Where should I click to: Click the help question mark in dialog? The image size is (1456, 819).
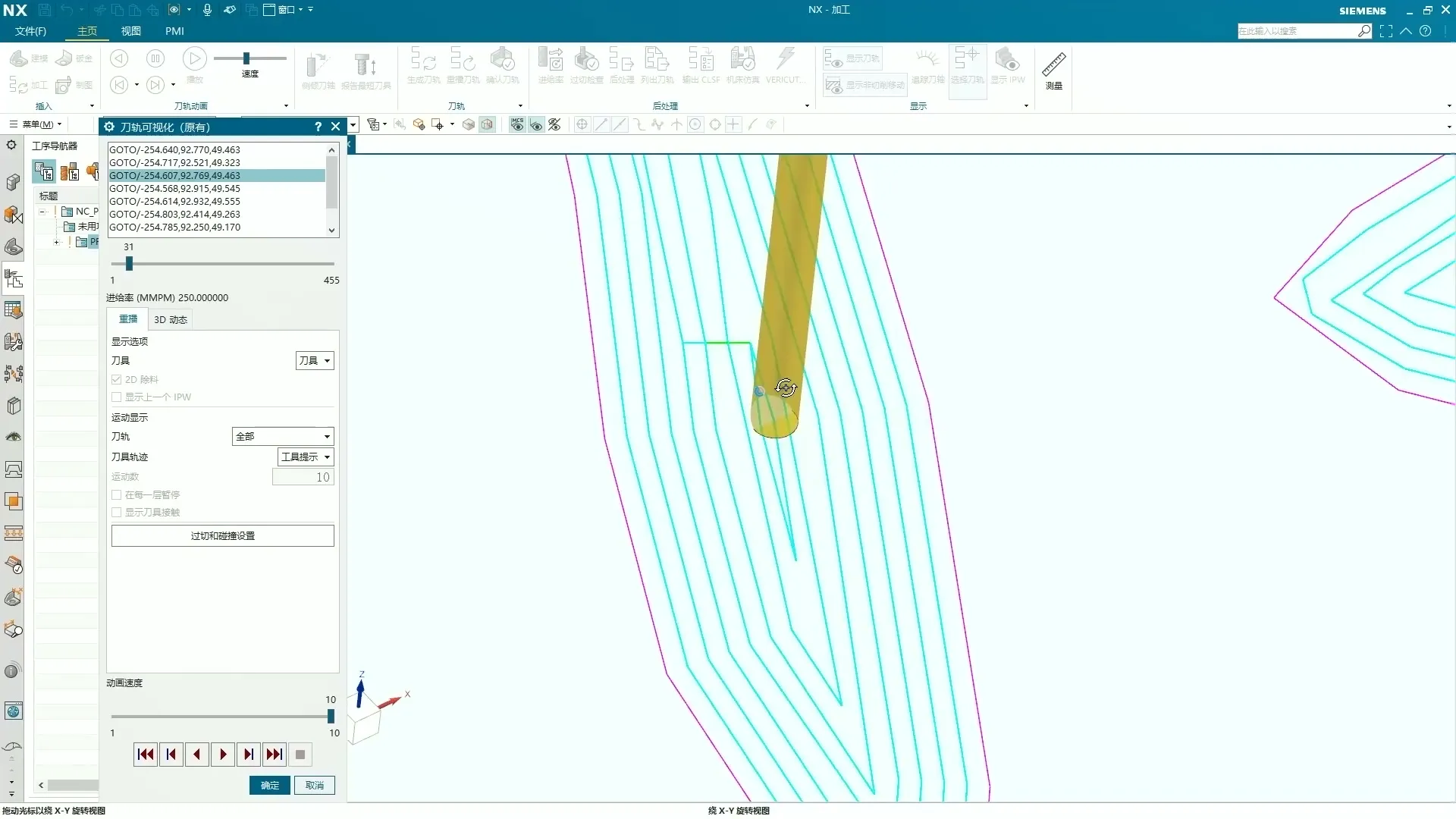click(x=318, y=127)
